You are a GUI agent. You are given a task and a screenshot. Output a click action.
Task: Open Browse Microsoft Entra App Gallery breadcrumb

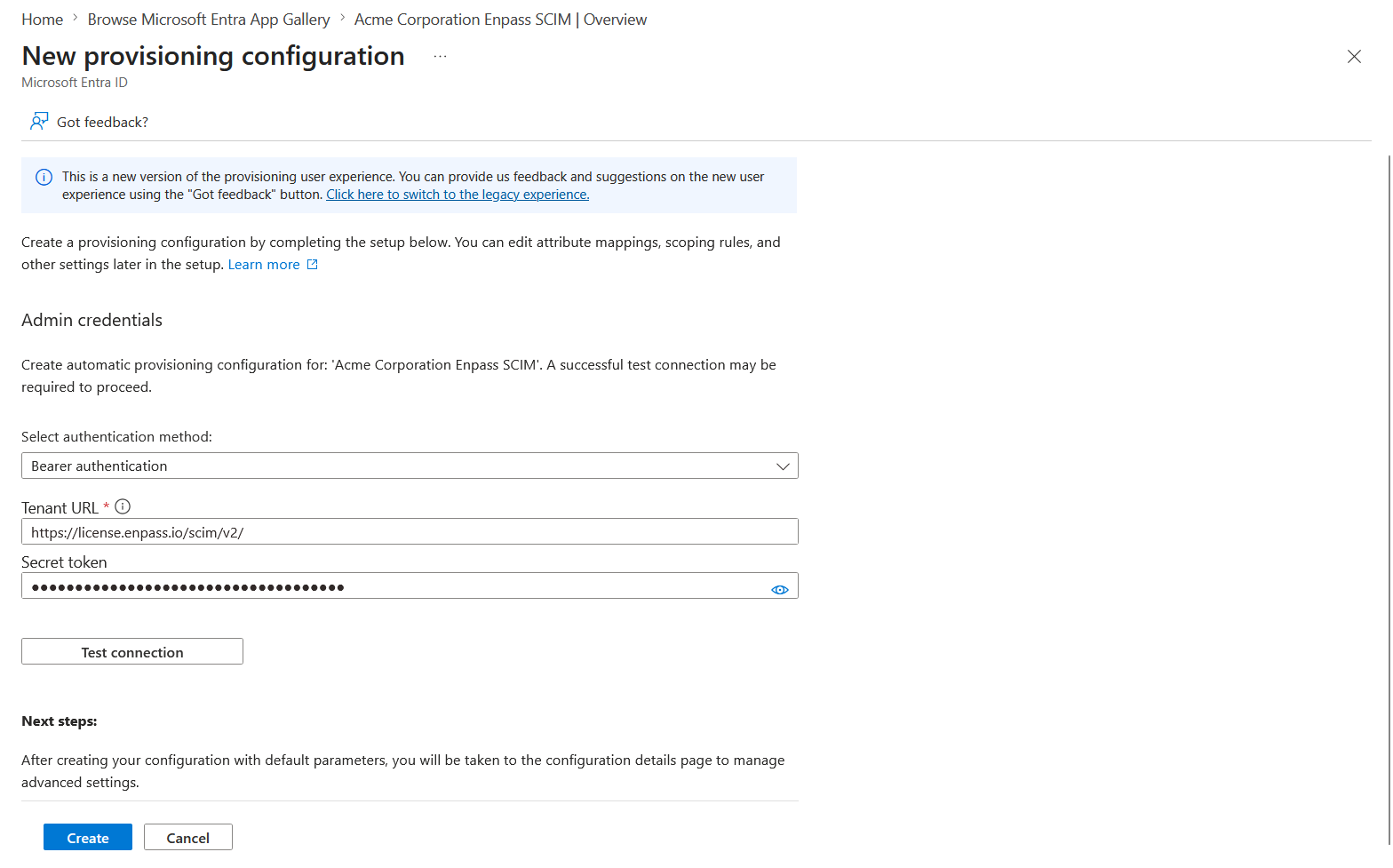pos(209,20)
